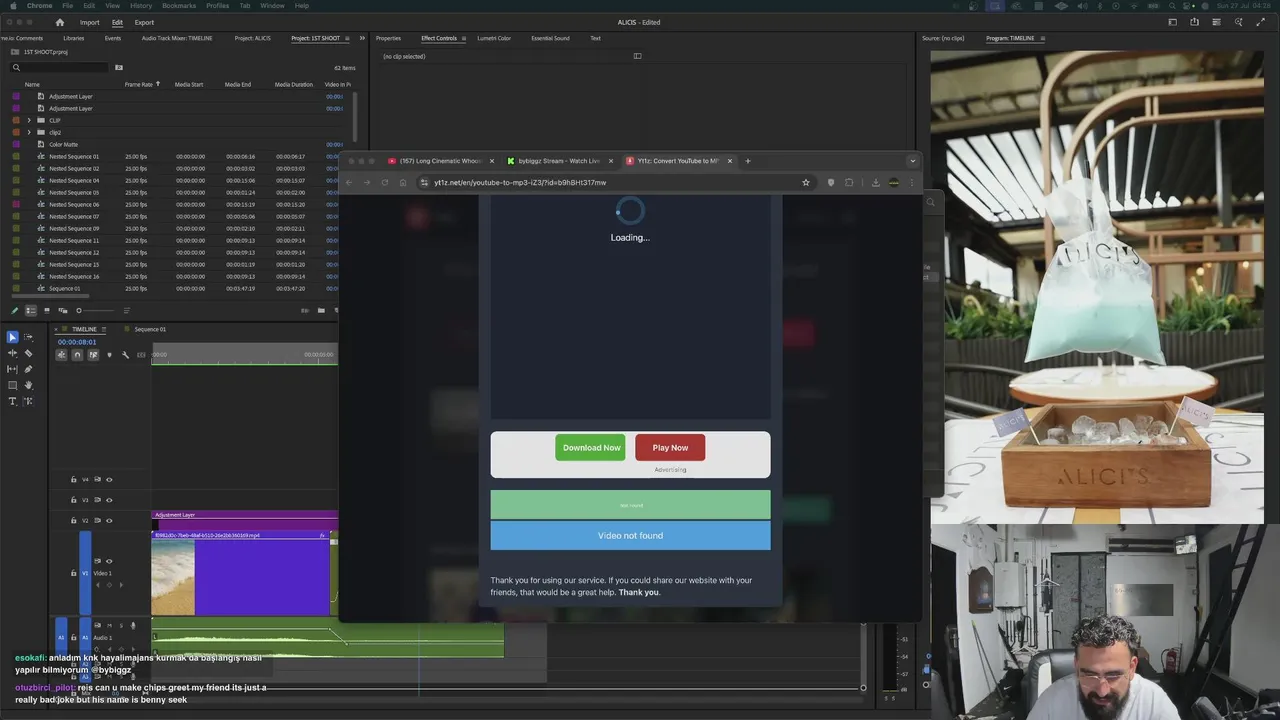Open the search-by-image bin icon beside project search
The height and width of the screenshot is (720, 1280).
pyautogui.click(x=118, y=67)
